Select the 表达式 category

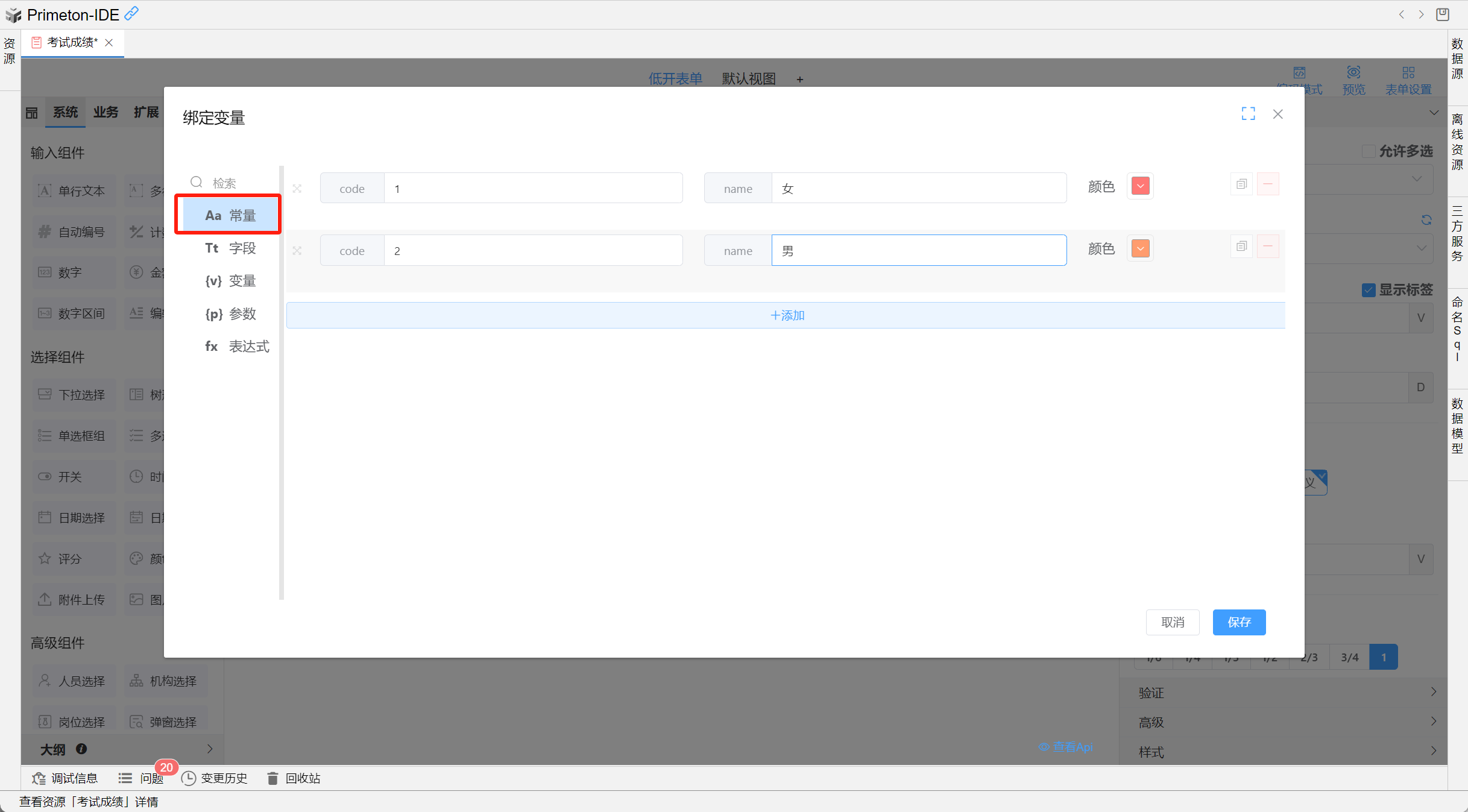[237, 347]
